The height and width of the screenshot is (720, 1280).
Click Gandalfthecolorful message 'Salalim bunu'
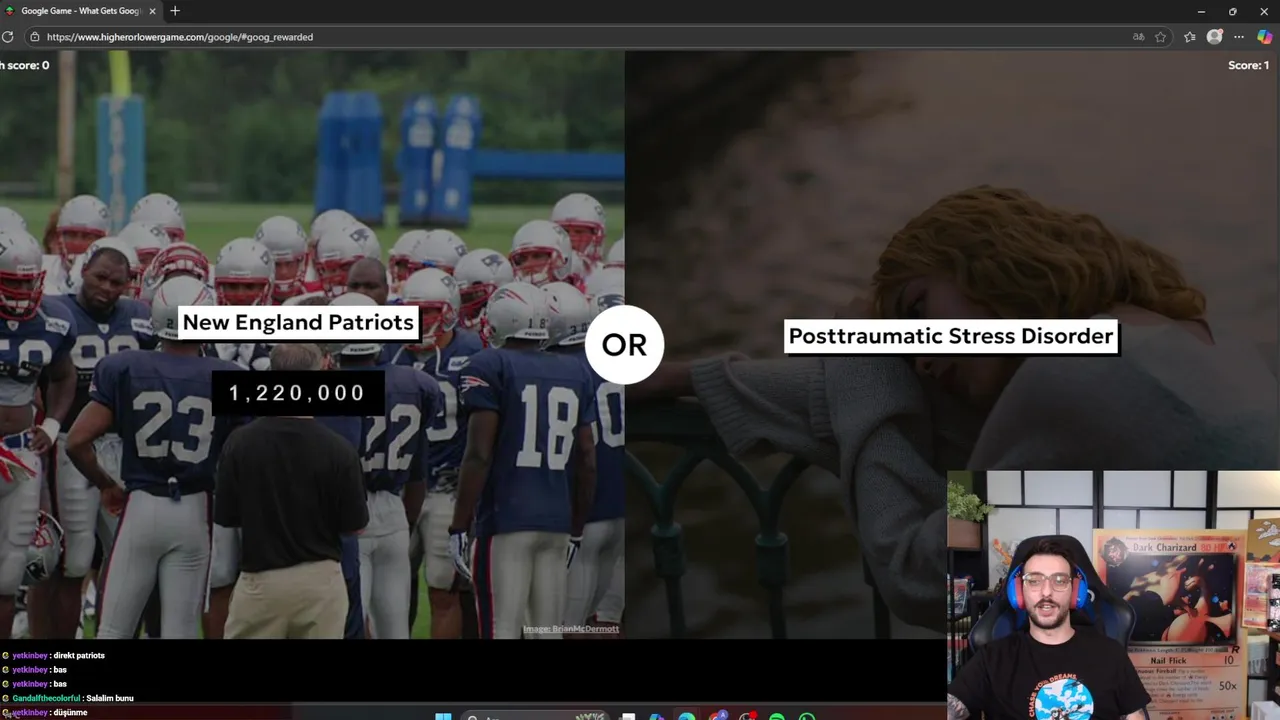[109, 698]
